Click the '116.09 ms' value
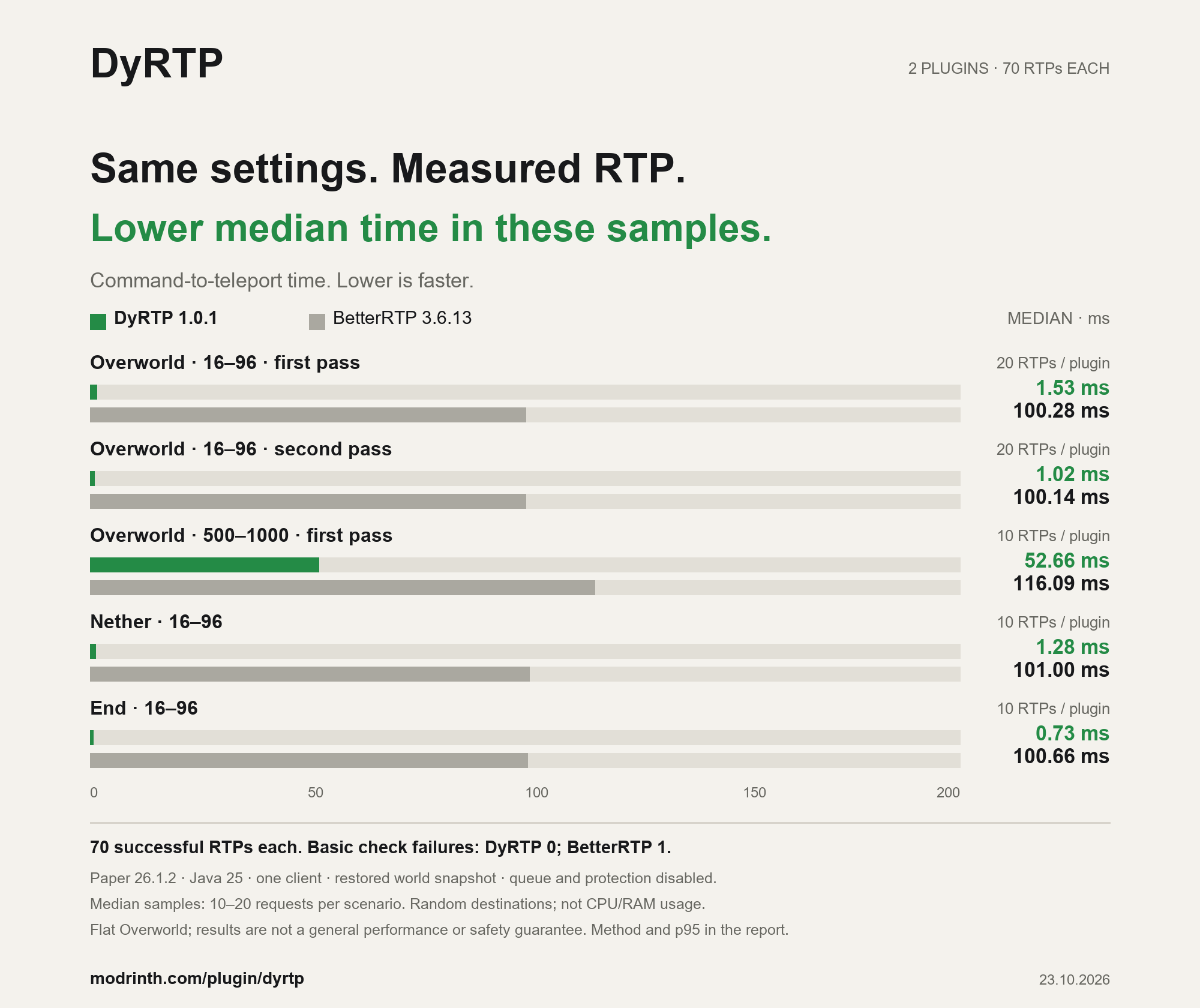Viewport: 1200px width, 1008px height. (1061, 583)
